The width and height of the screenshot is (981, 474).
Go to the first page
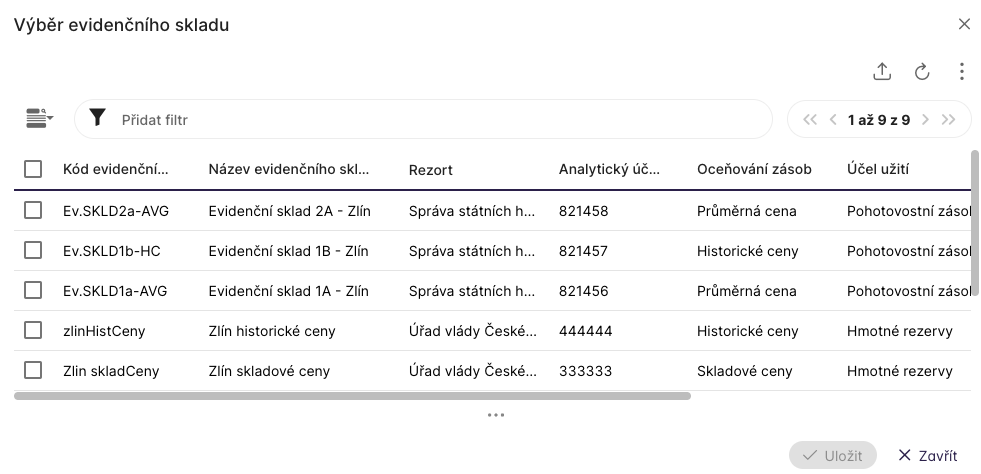pyautogui.click(x=810, y=120)
